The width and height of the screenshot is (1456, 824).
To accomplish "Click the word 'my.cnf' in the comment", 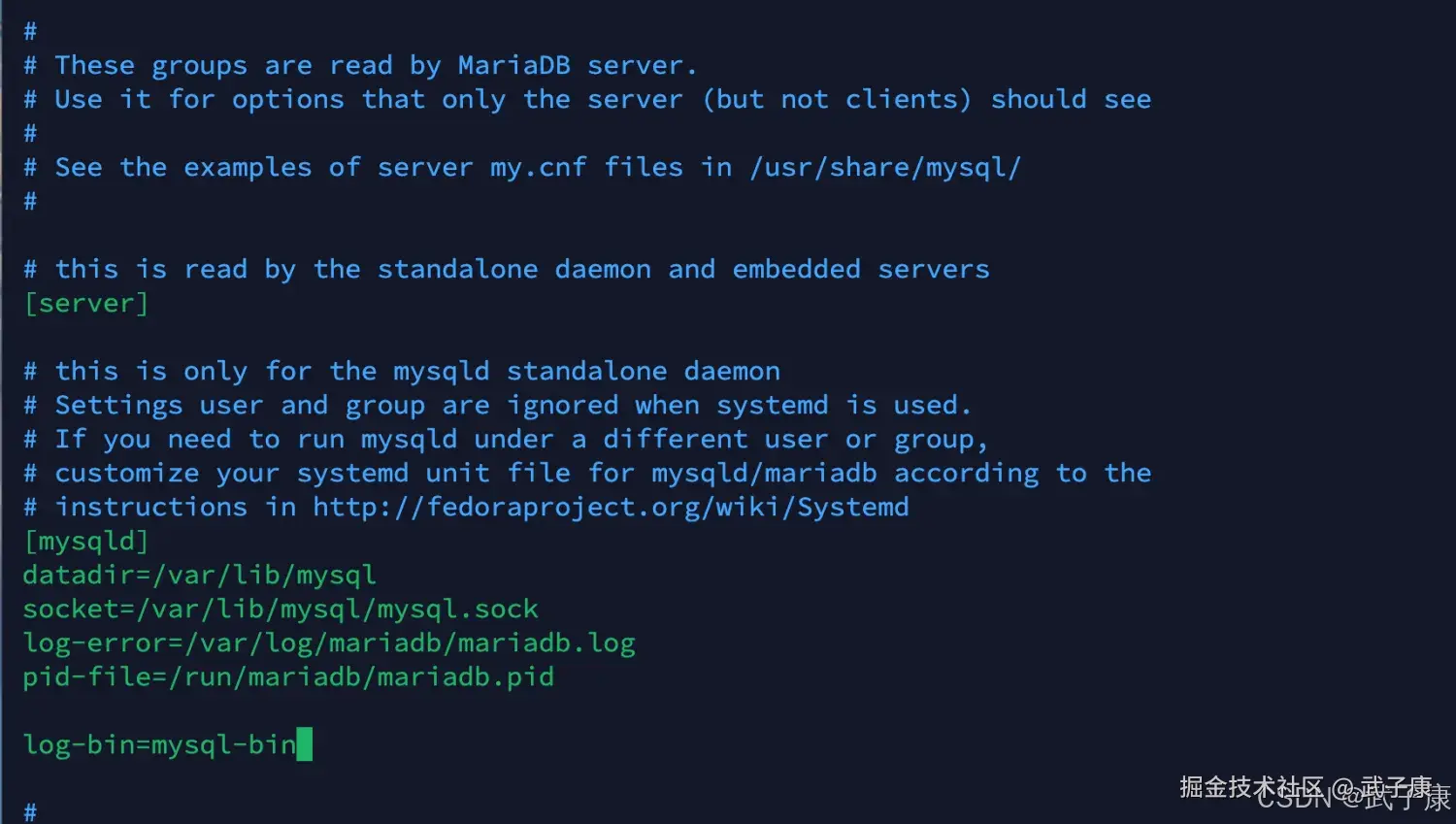I will pos(539,167).
